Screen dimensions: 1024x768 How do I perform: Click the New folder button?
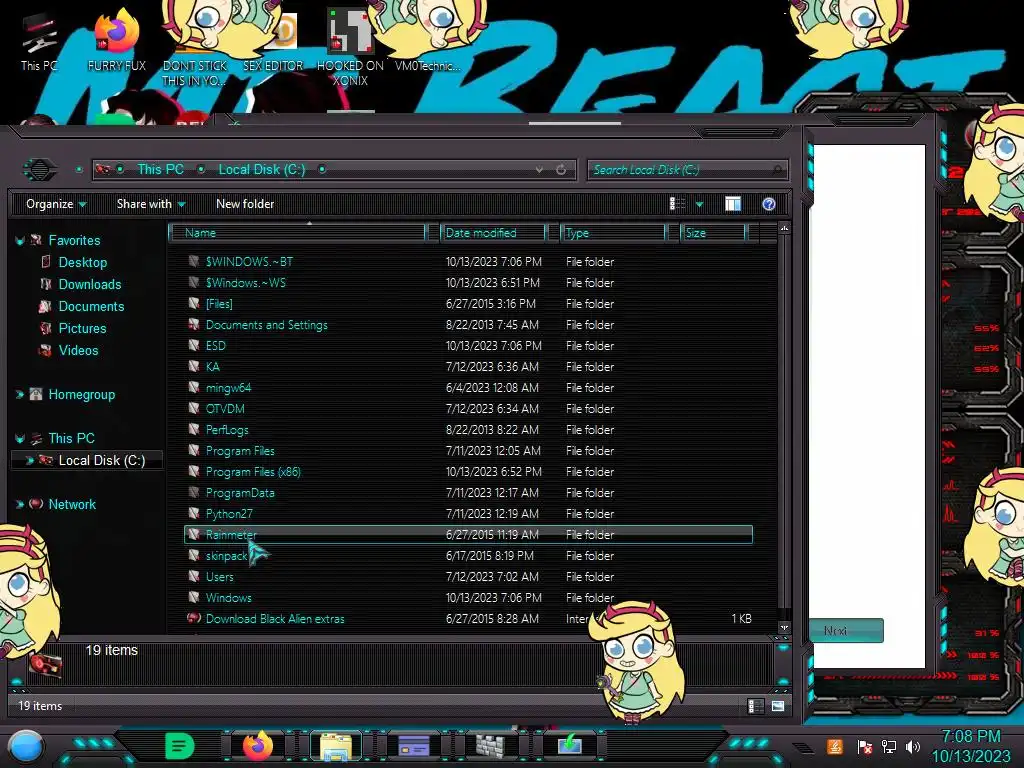tap(245, 204)
